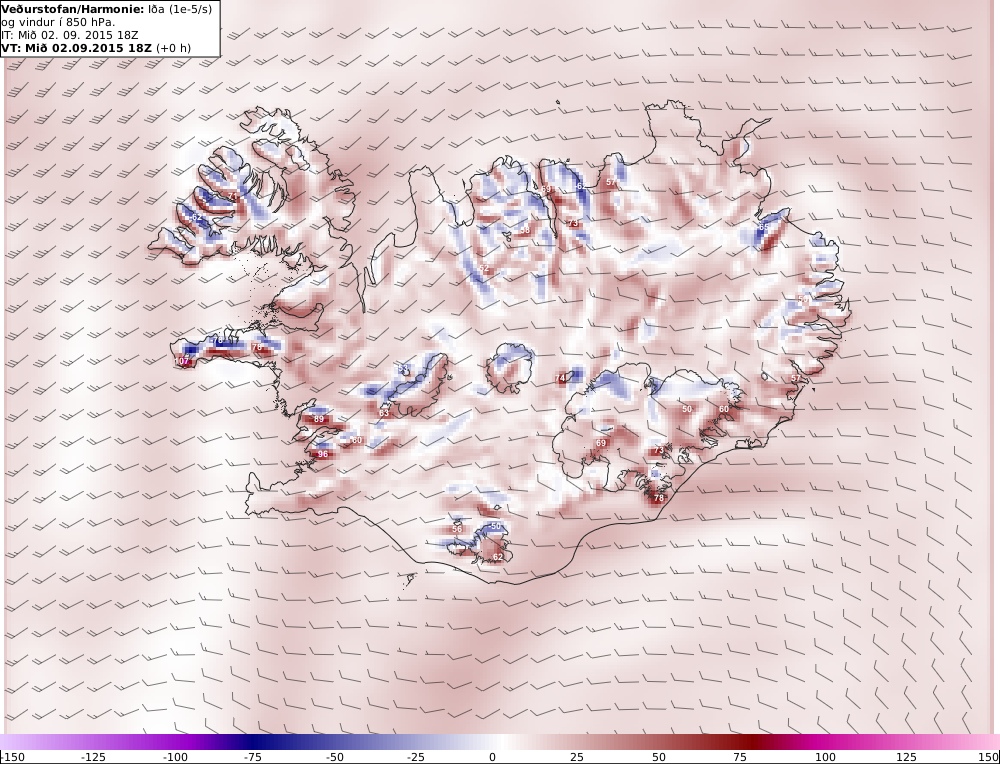Click the -25 tick label on the color scale
The image size is (1000, 764).
(415, 758)
